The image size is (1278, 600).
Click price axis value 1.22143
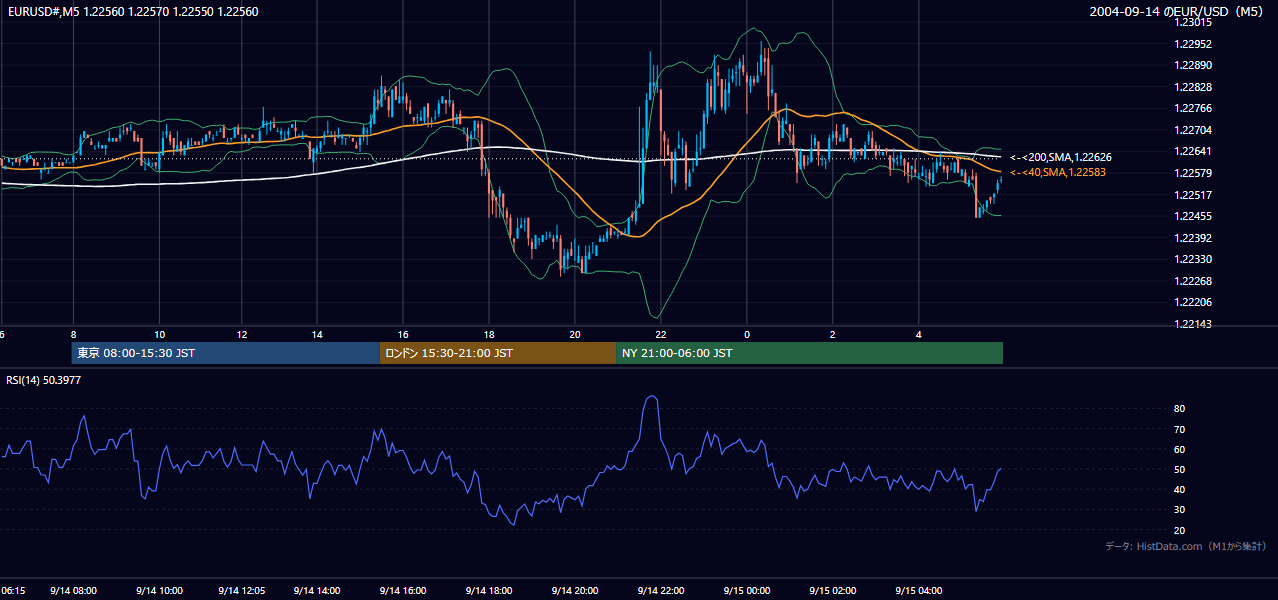1193,324
